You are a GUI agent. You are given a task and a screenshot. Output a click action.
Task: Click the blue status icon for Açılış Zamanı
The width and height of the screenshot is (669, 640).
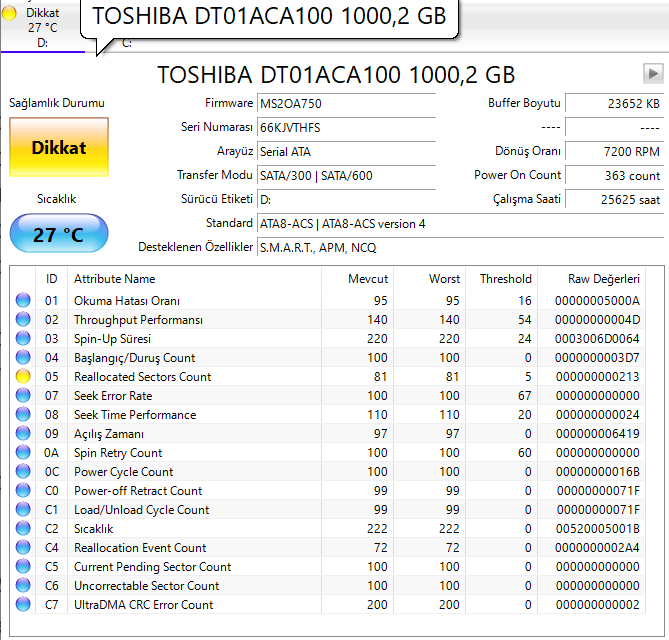point(23,433)
